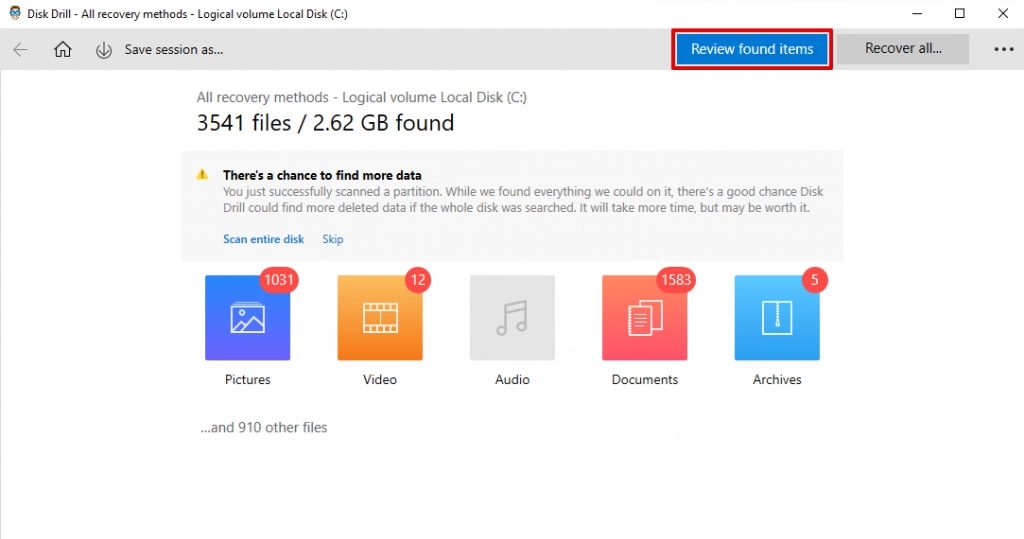Click the Archives label text

777,380
